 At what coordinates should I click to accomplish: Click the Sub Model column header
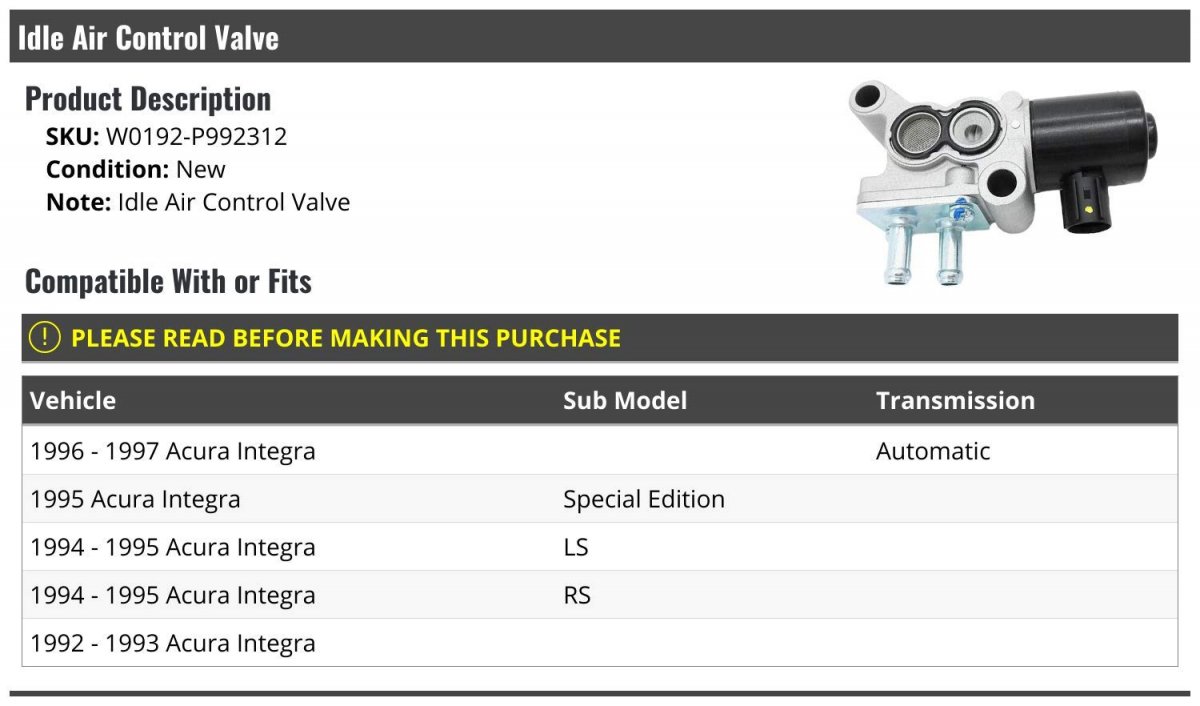click(625, 401)
